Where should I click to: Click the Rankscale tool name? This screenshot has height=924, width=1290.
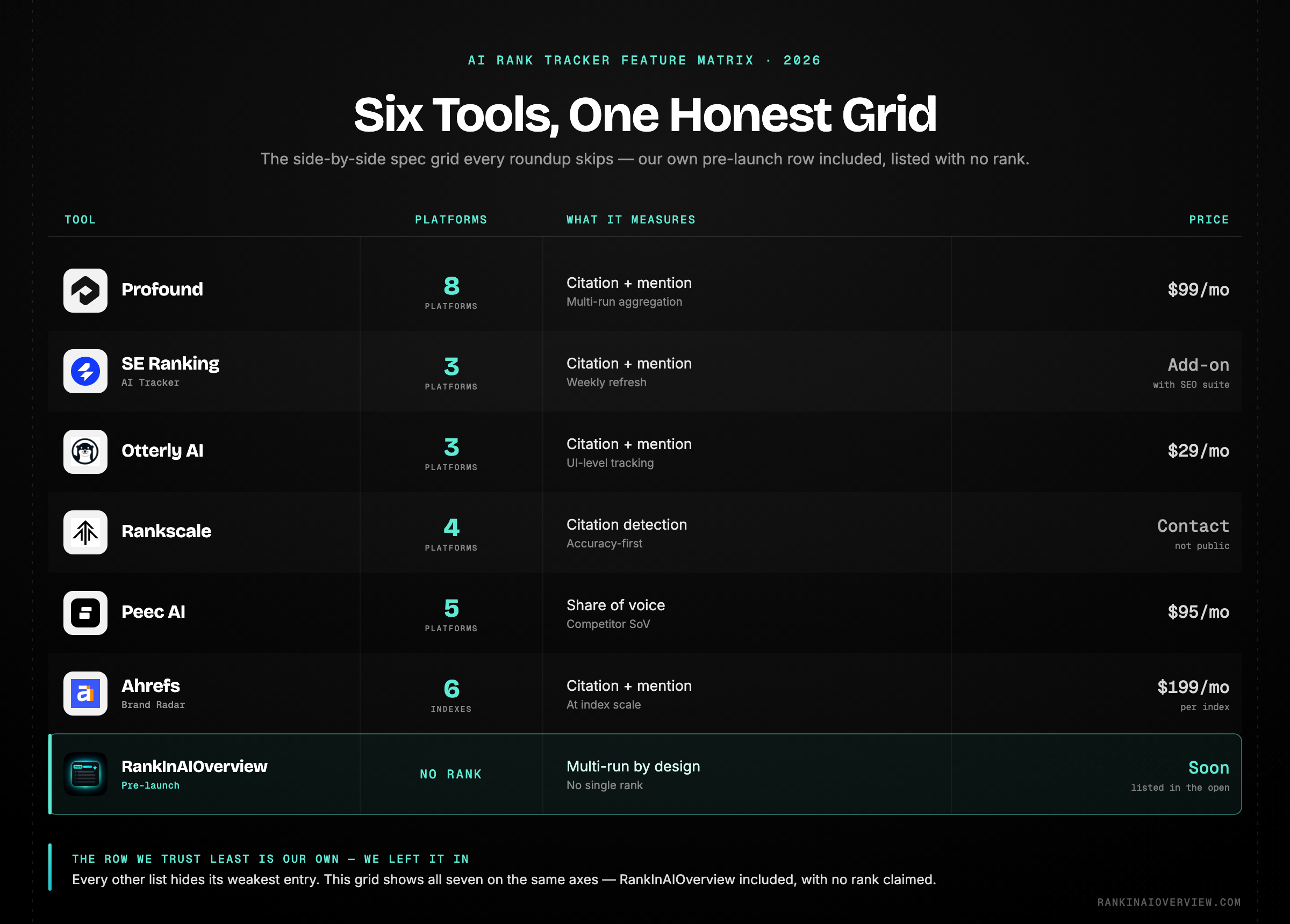166,531
